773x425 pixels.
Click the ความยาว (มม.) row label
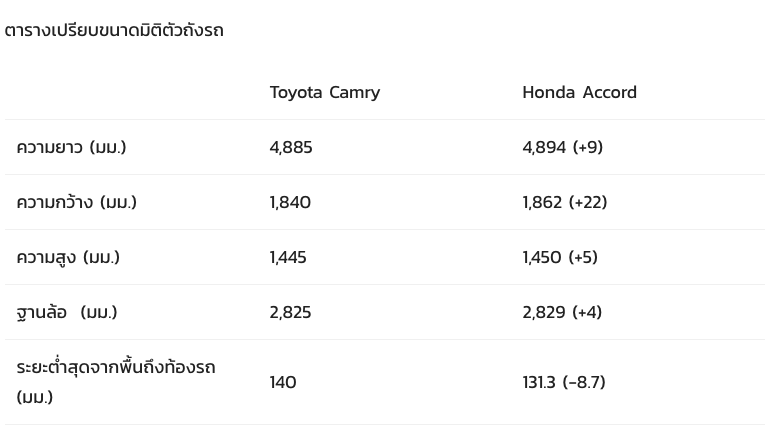click(x=71, y=147)
